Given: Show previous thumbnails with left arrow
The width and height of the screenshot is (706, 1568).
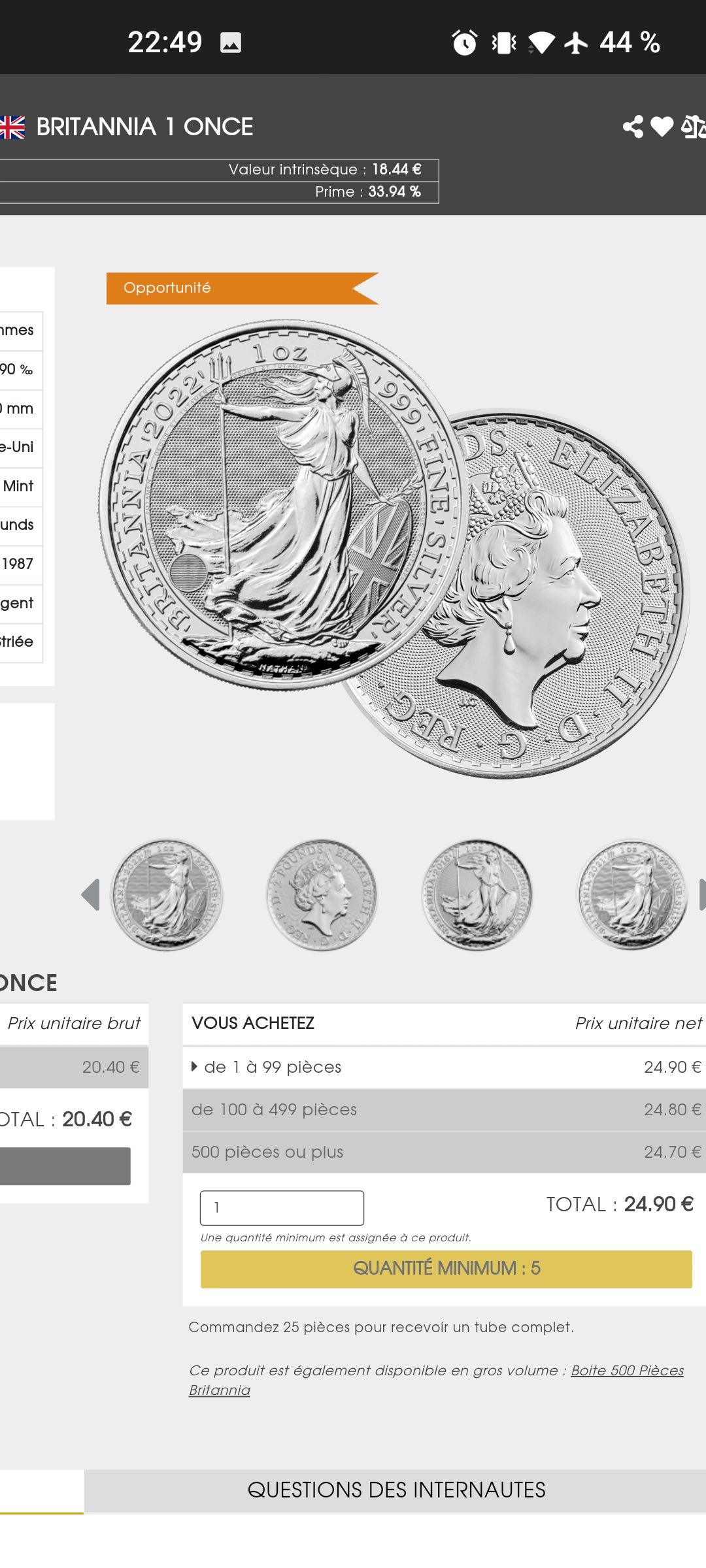Looking at the screenshot, I should click(x=90, y=894).
